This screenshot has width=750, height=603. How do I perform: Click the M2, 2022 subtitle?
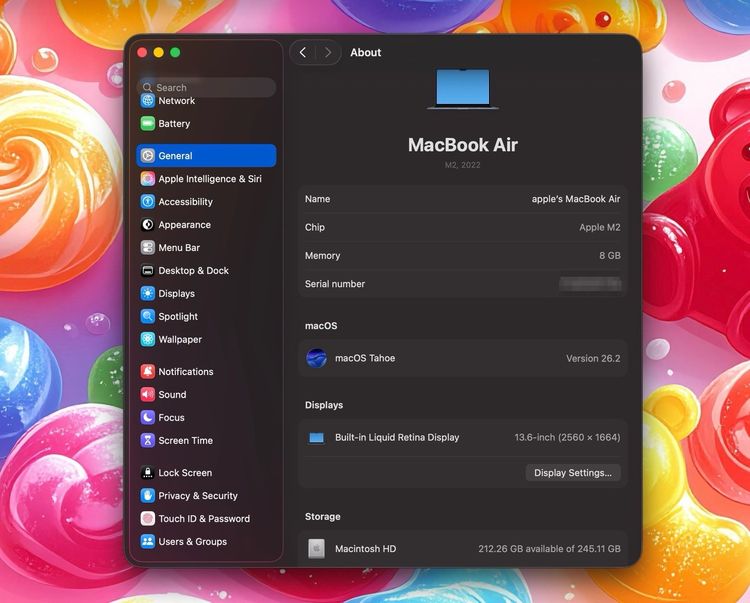click(463, 165)
